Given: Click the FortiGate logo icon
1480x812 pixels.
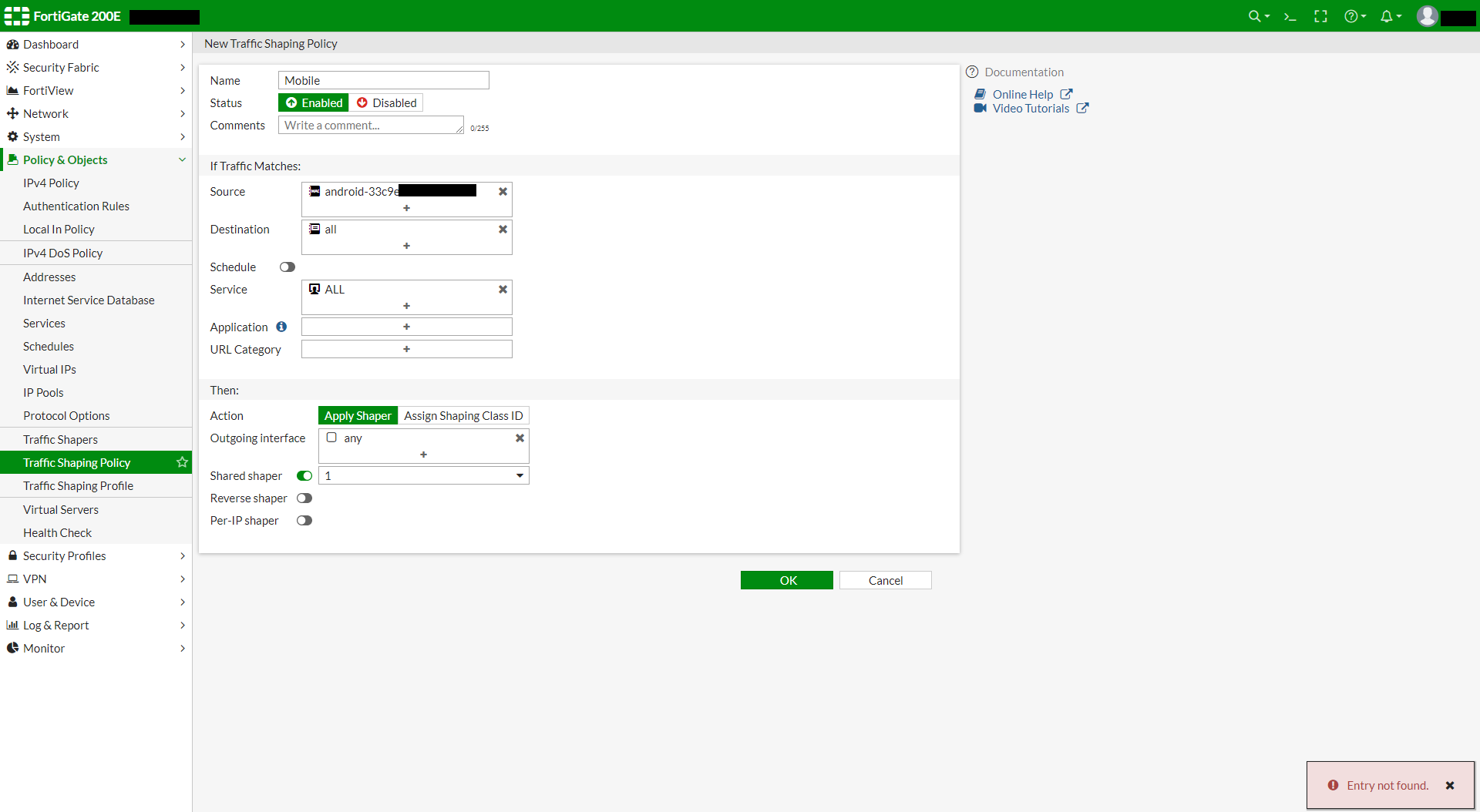Looking at the screenshot, I should click(x=16, y=16).
